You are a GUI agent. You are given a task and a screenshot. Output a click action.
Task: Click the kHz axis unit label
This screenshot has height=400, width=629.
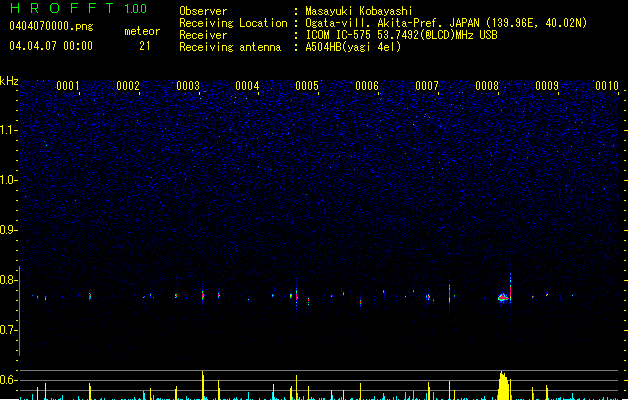(x=9, y=81)
